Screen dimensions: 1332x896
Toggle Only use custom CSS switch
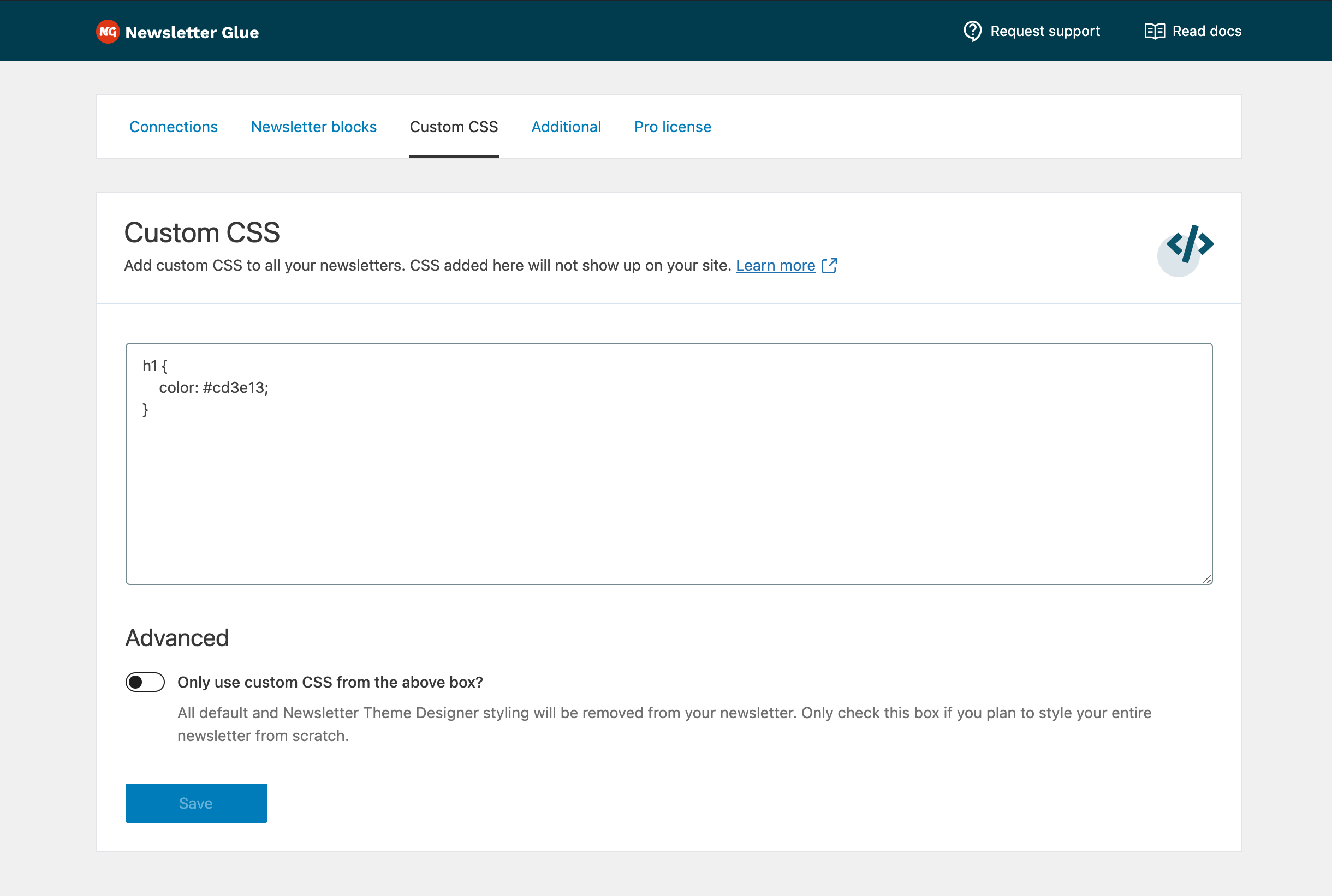[145, 682]
